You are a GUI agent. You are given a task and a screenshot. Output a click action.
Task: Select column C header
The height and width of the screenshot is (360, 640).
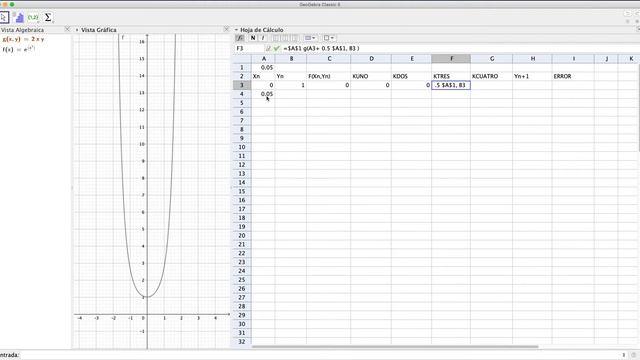(329, 59)
